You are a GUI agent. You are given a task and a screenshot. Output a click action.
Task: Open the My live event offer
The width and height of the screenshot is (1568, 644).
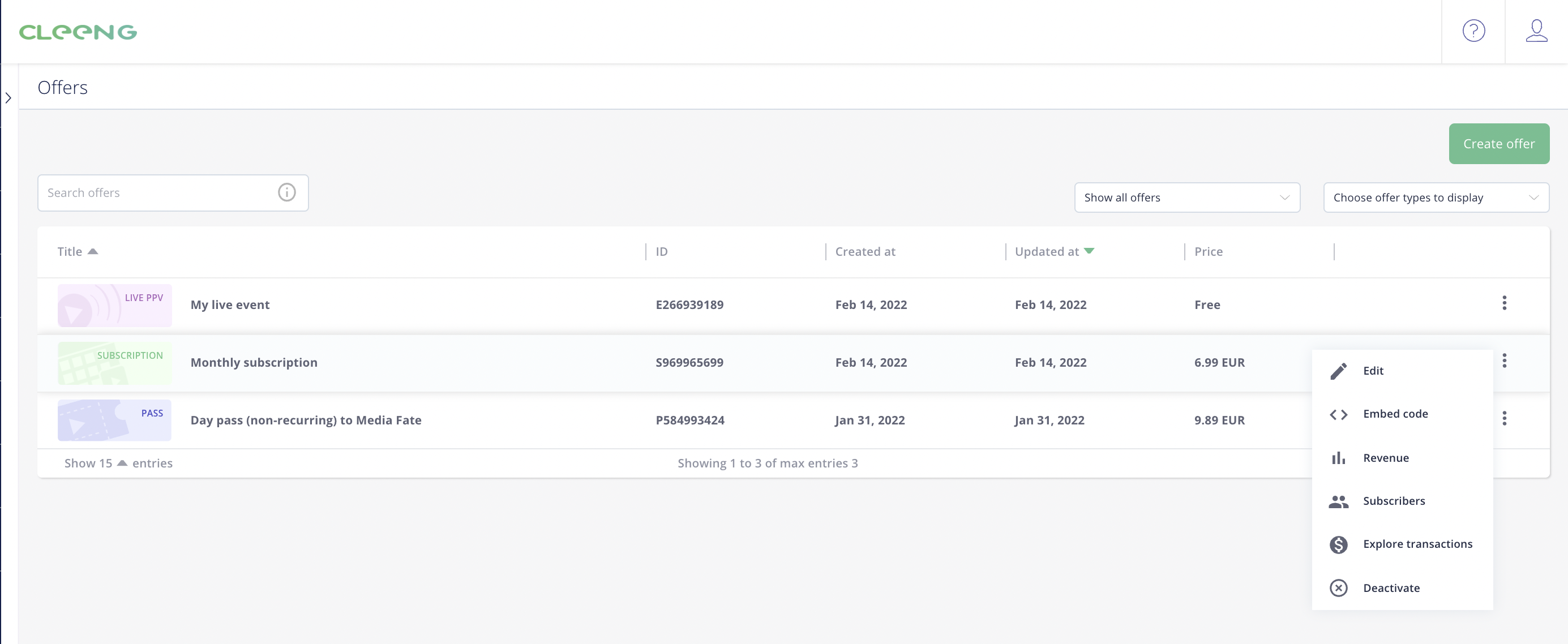tap(230, 305)
